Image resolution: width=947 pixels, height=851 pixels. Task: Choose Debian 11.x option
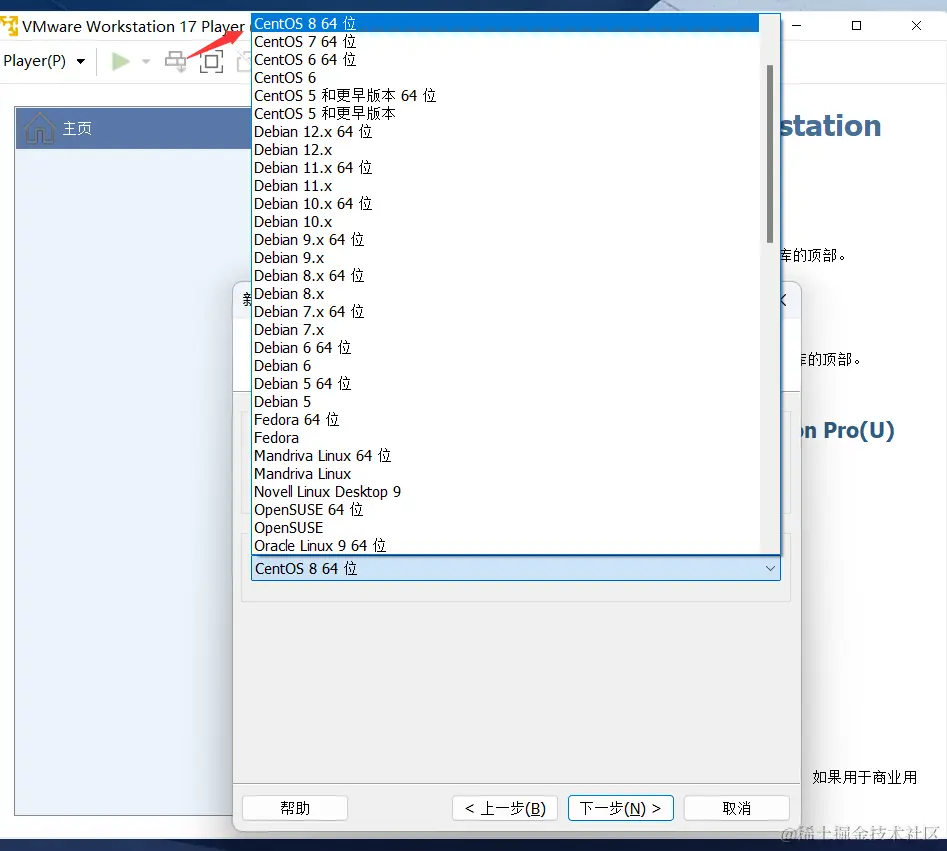[x=505, y=185]
